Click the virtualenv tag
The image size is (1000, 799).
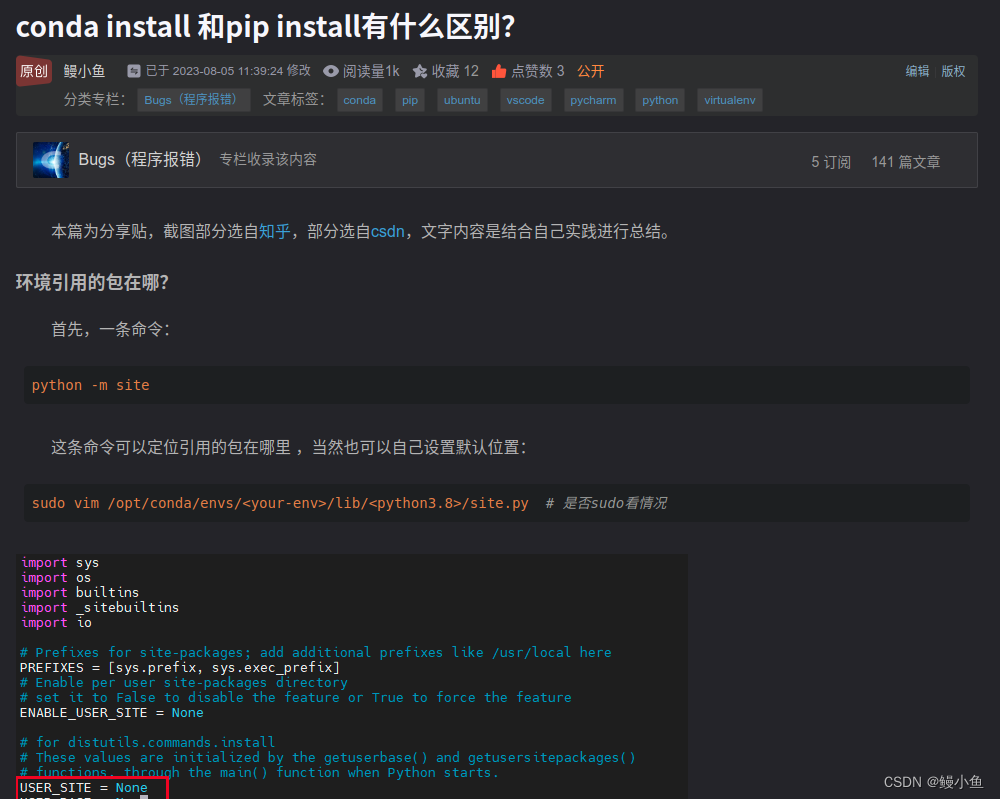tap(729, 99)
